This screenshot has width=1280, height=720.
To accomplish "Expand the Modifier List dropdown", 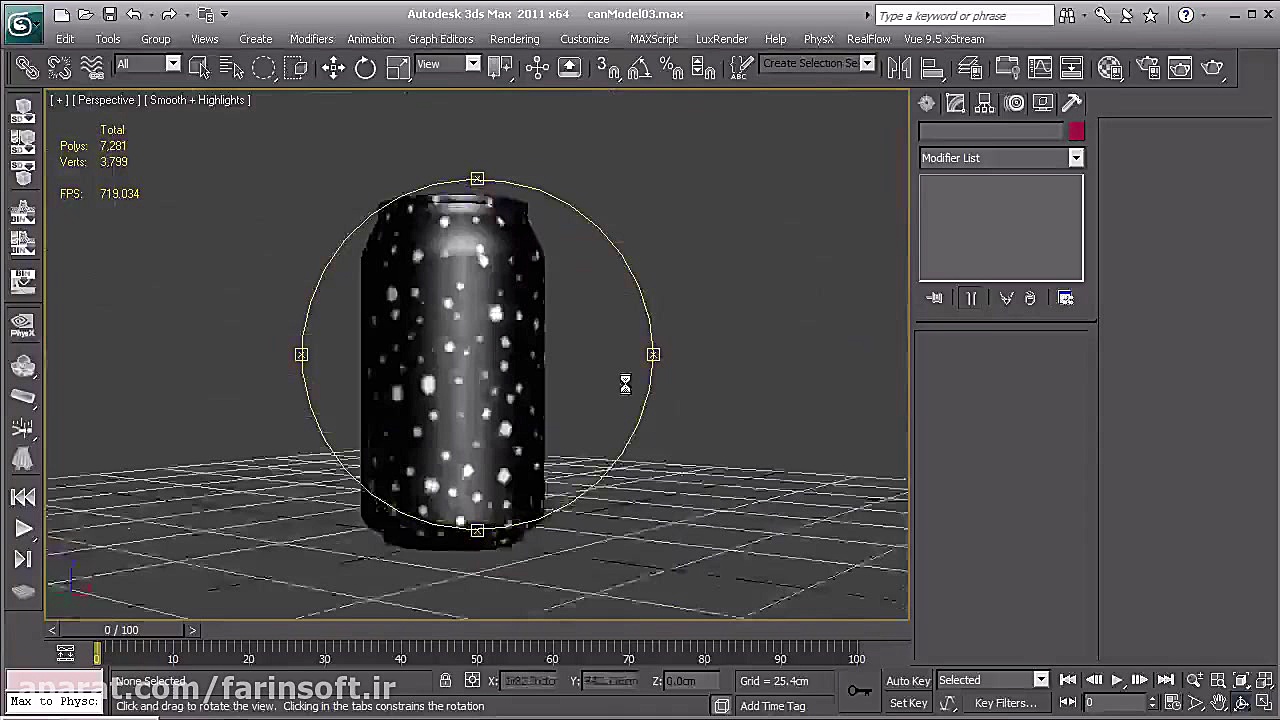I will point(1076,158).
